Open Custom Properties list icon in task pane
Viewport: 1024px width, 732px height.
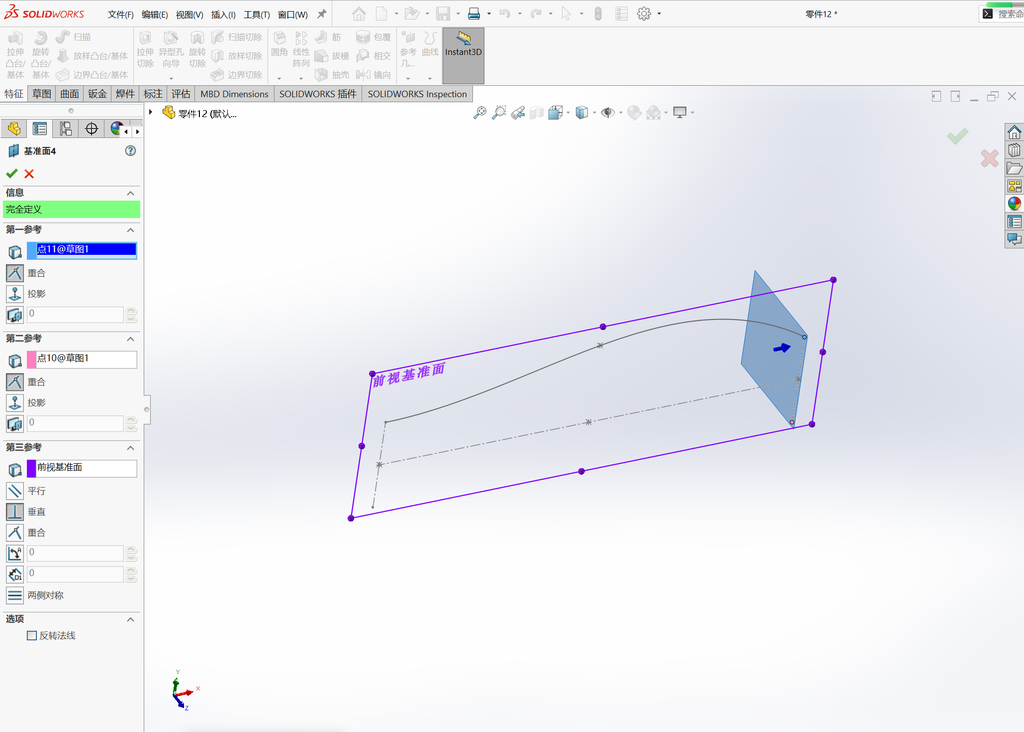tap(1014, 222)
